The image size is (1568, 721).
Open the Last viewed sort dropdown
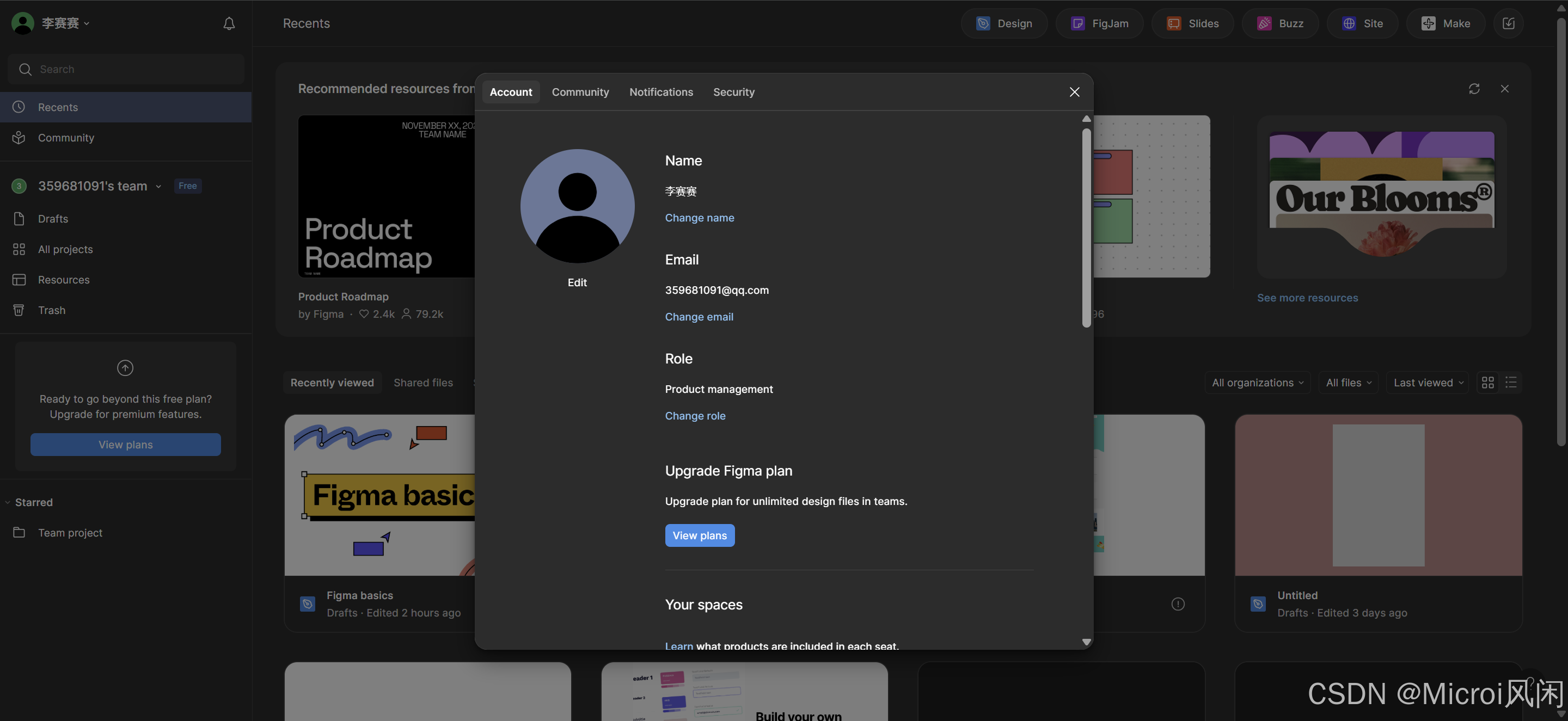coord(1428,382)
